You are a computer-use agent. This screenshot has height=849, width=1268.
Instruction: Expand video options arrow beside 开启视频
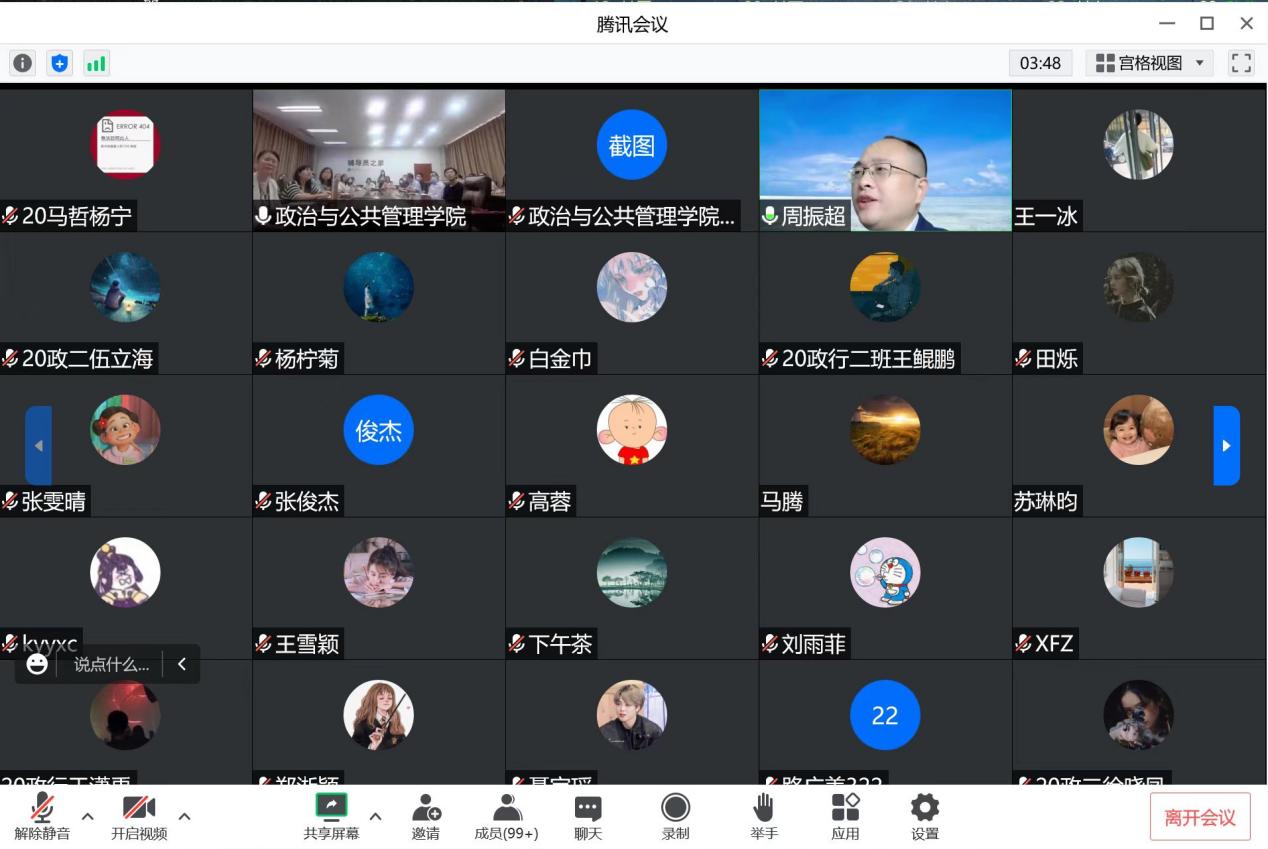tap(184, 816)
